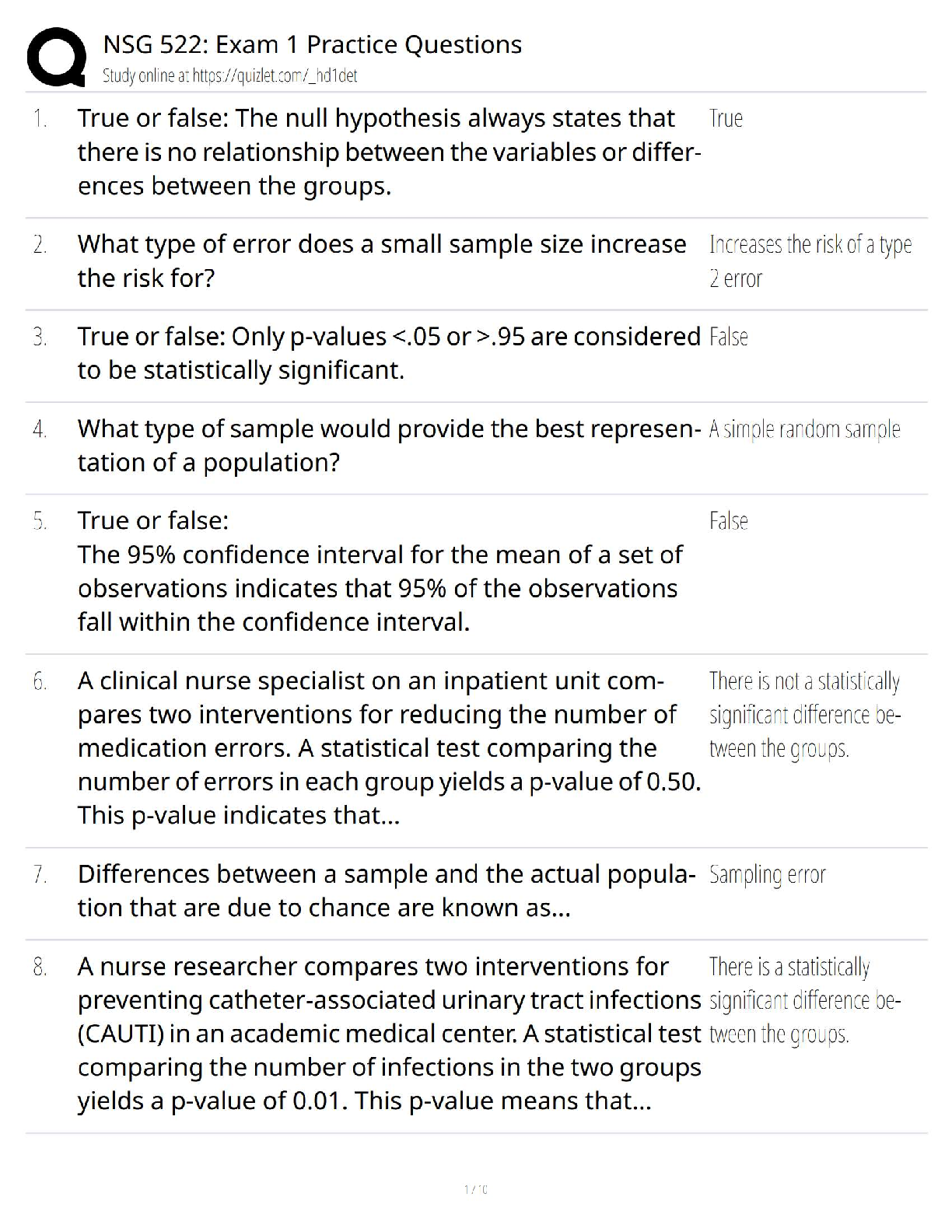The height and width of the screenshot is (1232, 952).
Task: Select the small sample size error question
Action: pos(381,261)
